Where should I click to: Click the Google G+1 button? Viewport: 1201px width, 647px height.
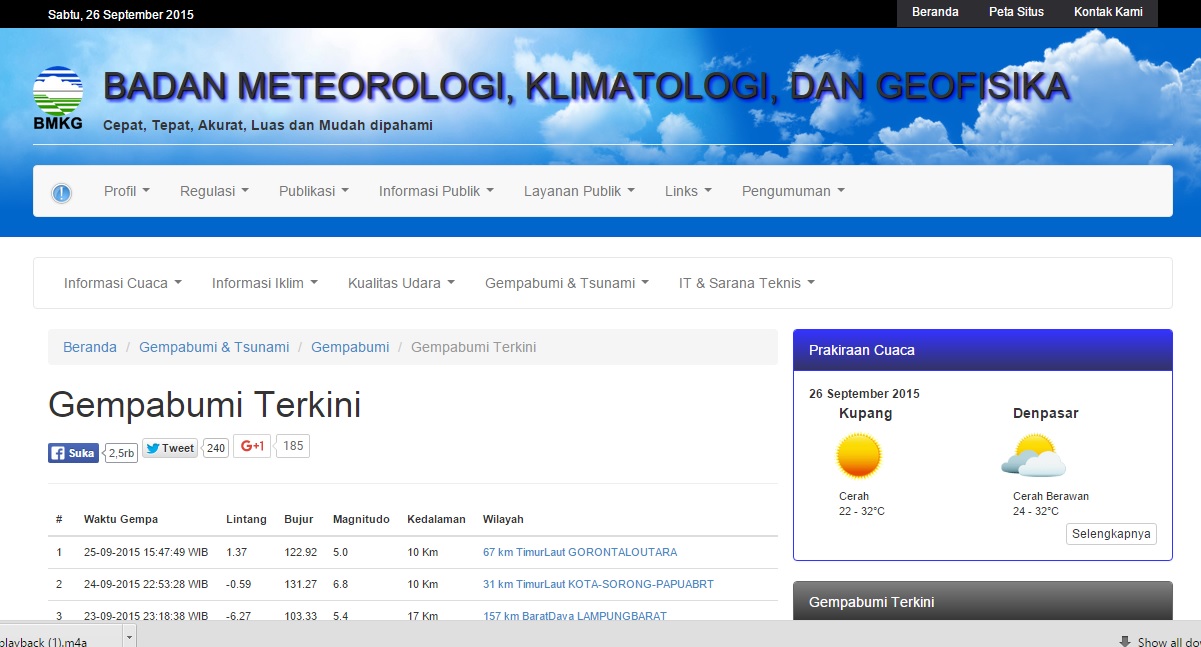click(252, 446)
